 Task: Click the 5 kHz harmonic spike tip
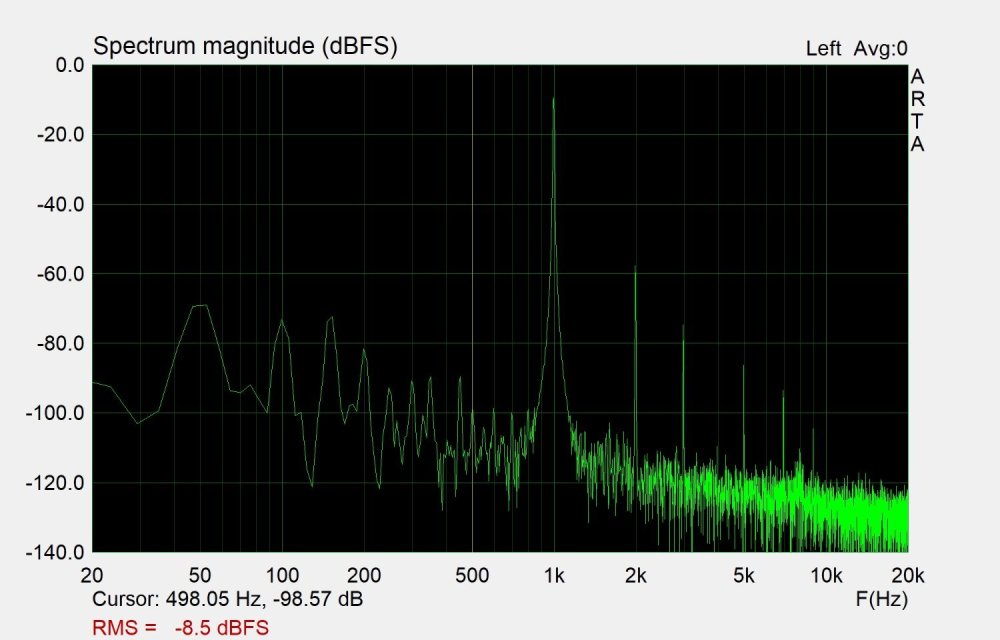coord(743,366)
